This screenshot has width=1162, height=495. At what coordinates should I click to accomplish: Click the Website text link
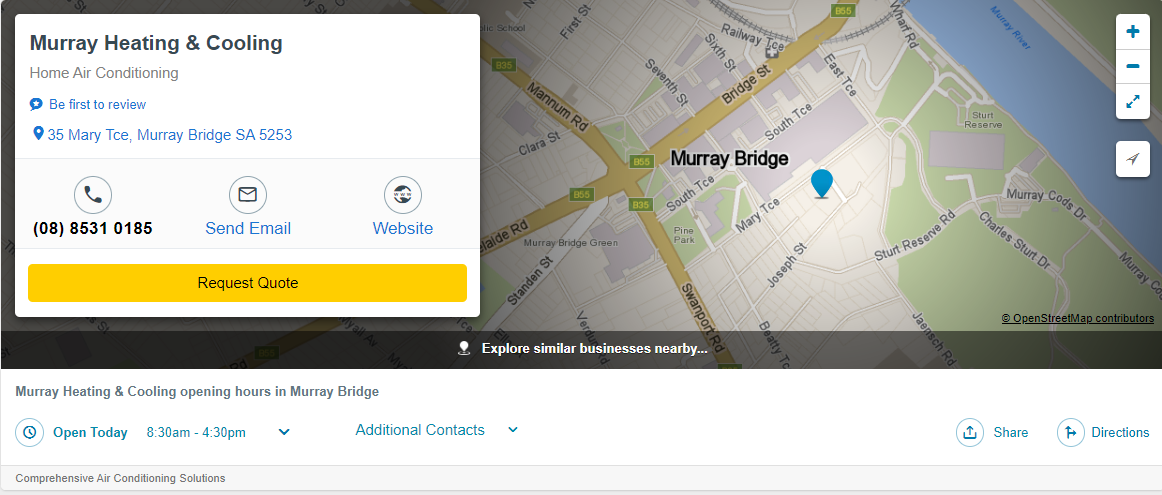click(403, 229)
